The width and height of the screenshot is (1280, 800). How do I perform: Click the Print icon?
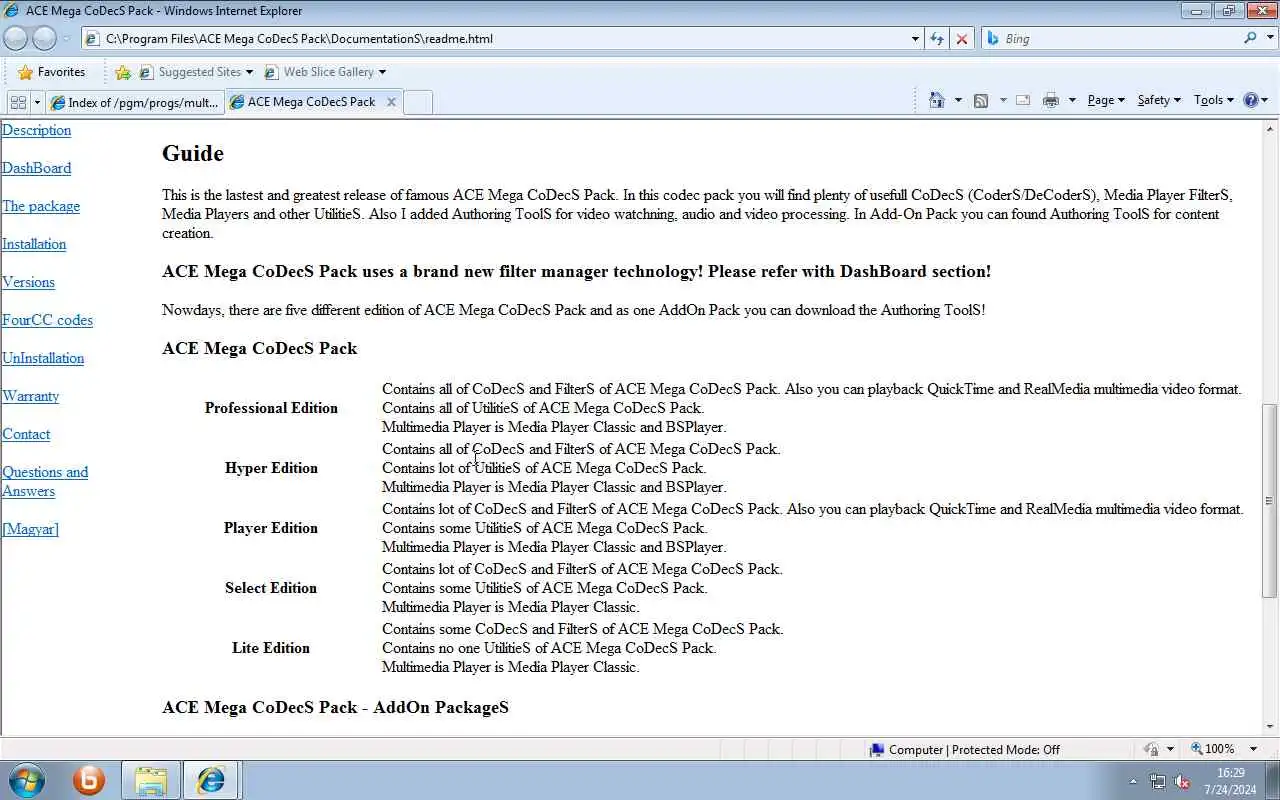coord(1050,100)
